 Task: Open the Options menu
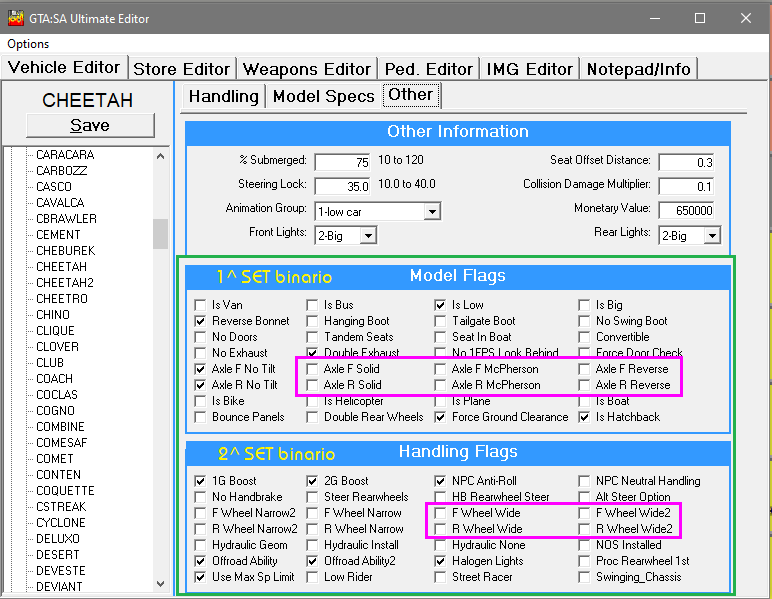[28, 44]
